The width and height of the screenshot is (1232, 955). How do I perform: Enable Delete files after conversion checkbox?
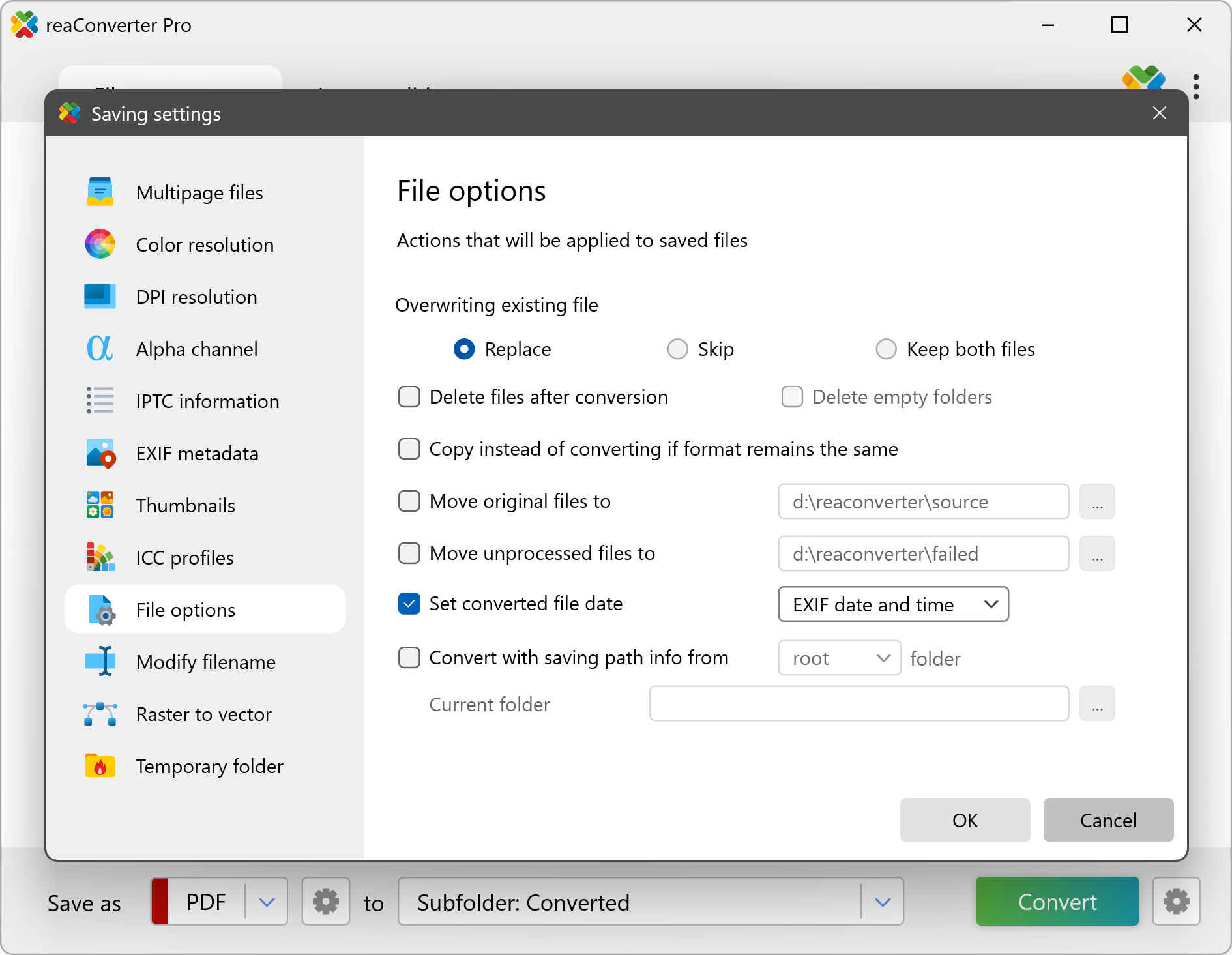pos(409,397)
